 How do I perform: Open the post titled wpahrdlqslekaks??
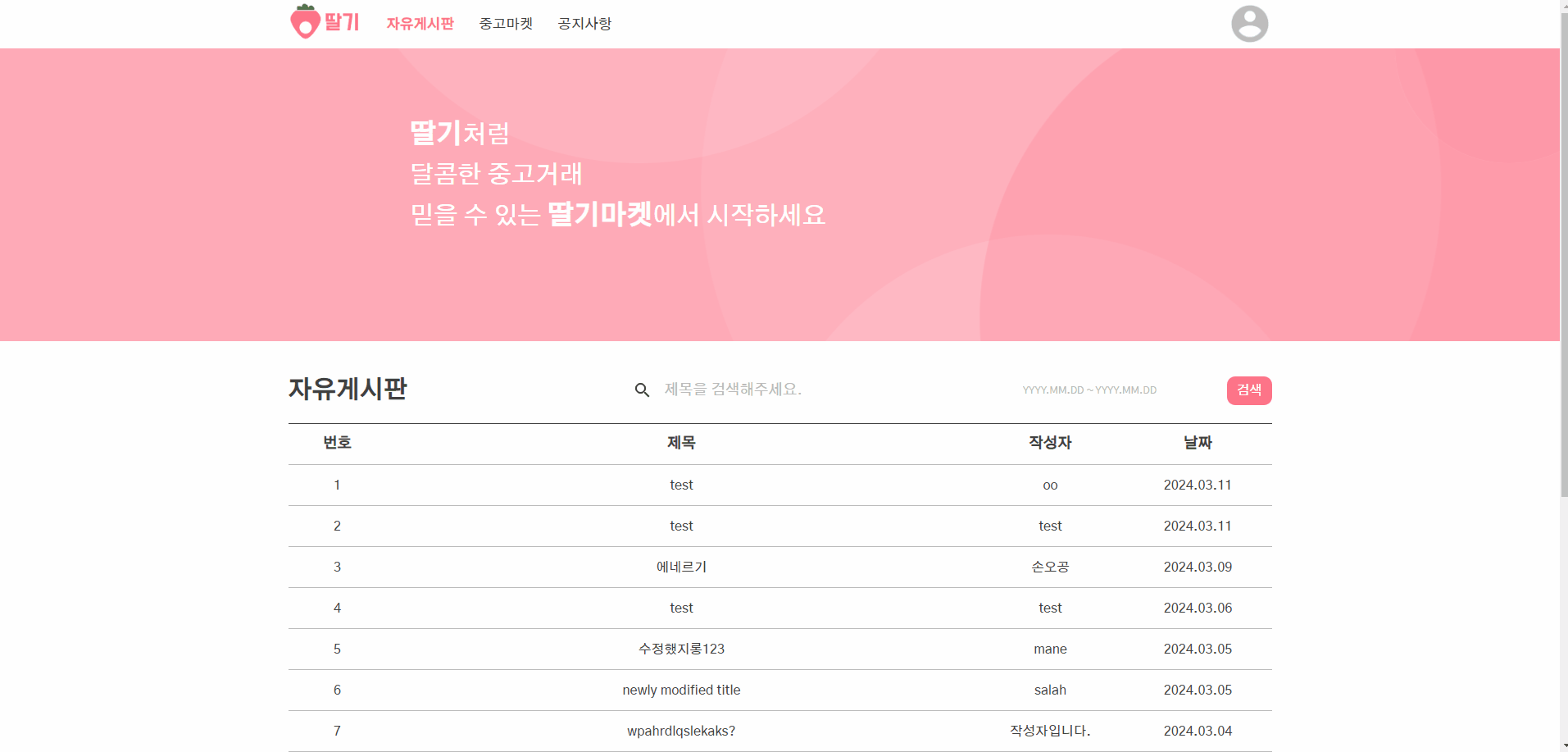681,731
